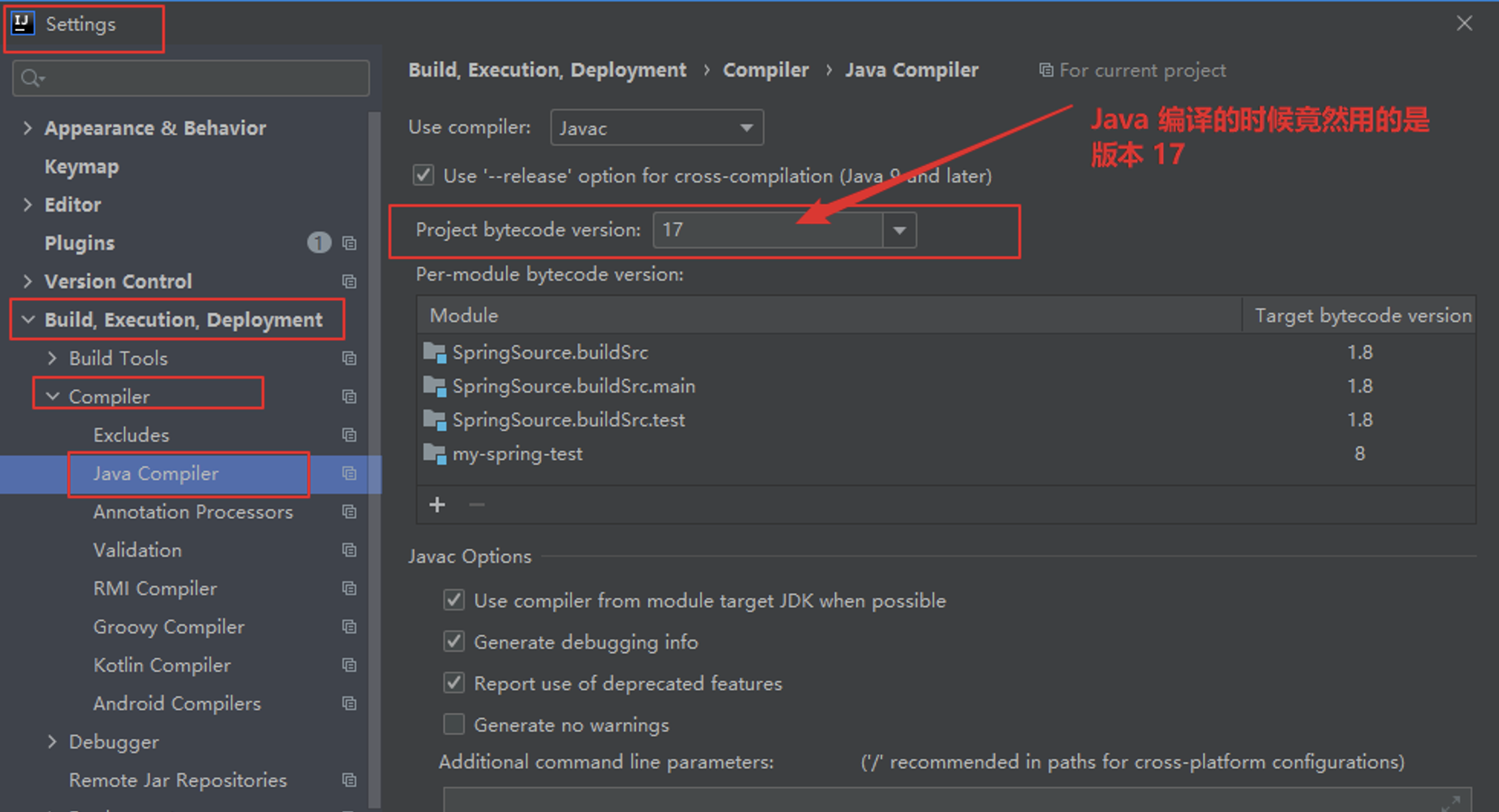This screenshot has width=1499, height=812.
Task: Click the IntelliJ IDEA logo in title bar
Action: pyautogui.click(x=22, y=23)
